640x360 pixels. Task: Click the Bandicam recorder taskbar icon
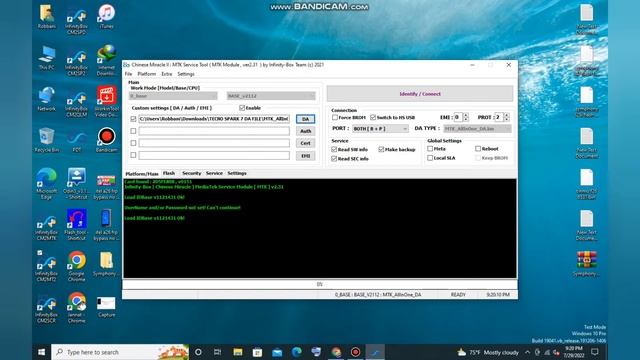tap(356, 352)
